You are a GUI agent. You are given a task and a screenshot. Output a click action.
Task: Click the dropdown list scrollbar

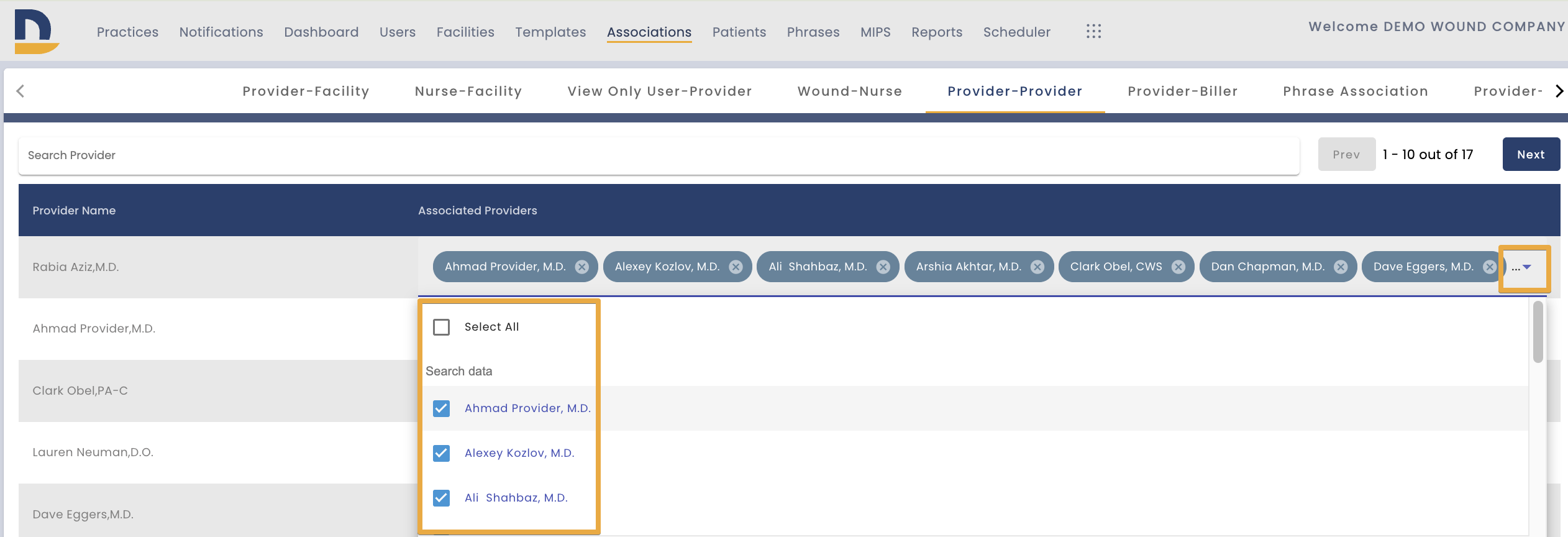pyautogui.click(x=1538, y=332)
